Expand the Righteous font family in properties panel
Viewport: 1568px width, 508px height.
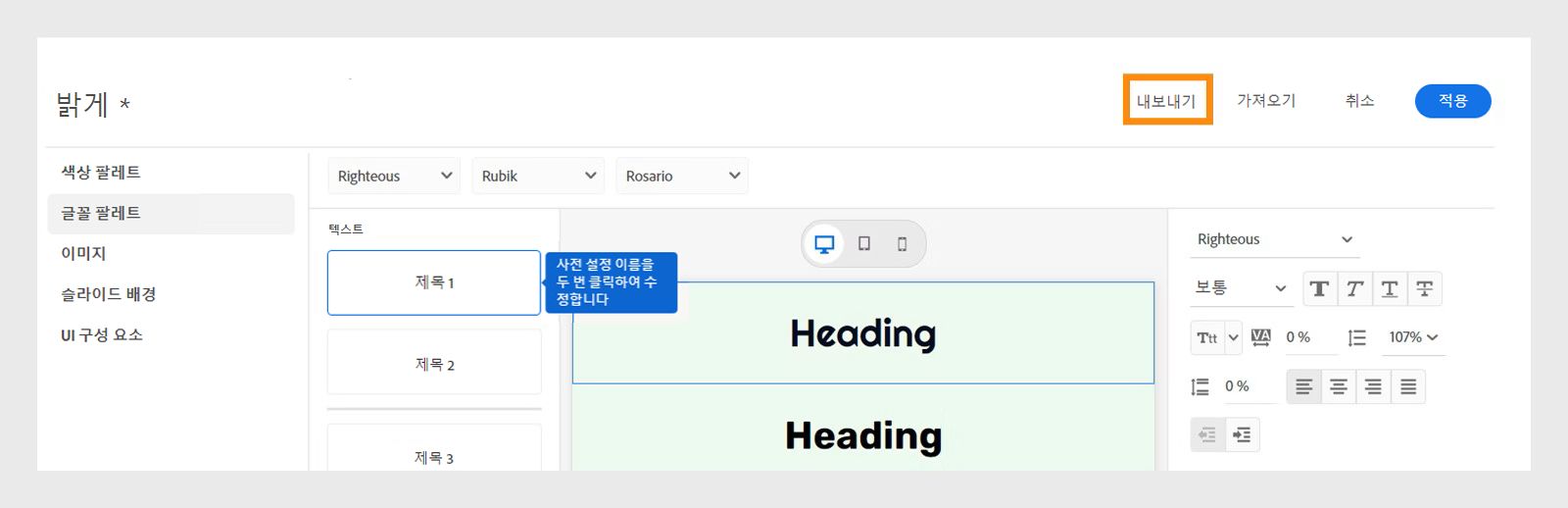[1275, 239]
